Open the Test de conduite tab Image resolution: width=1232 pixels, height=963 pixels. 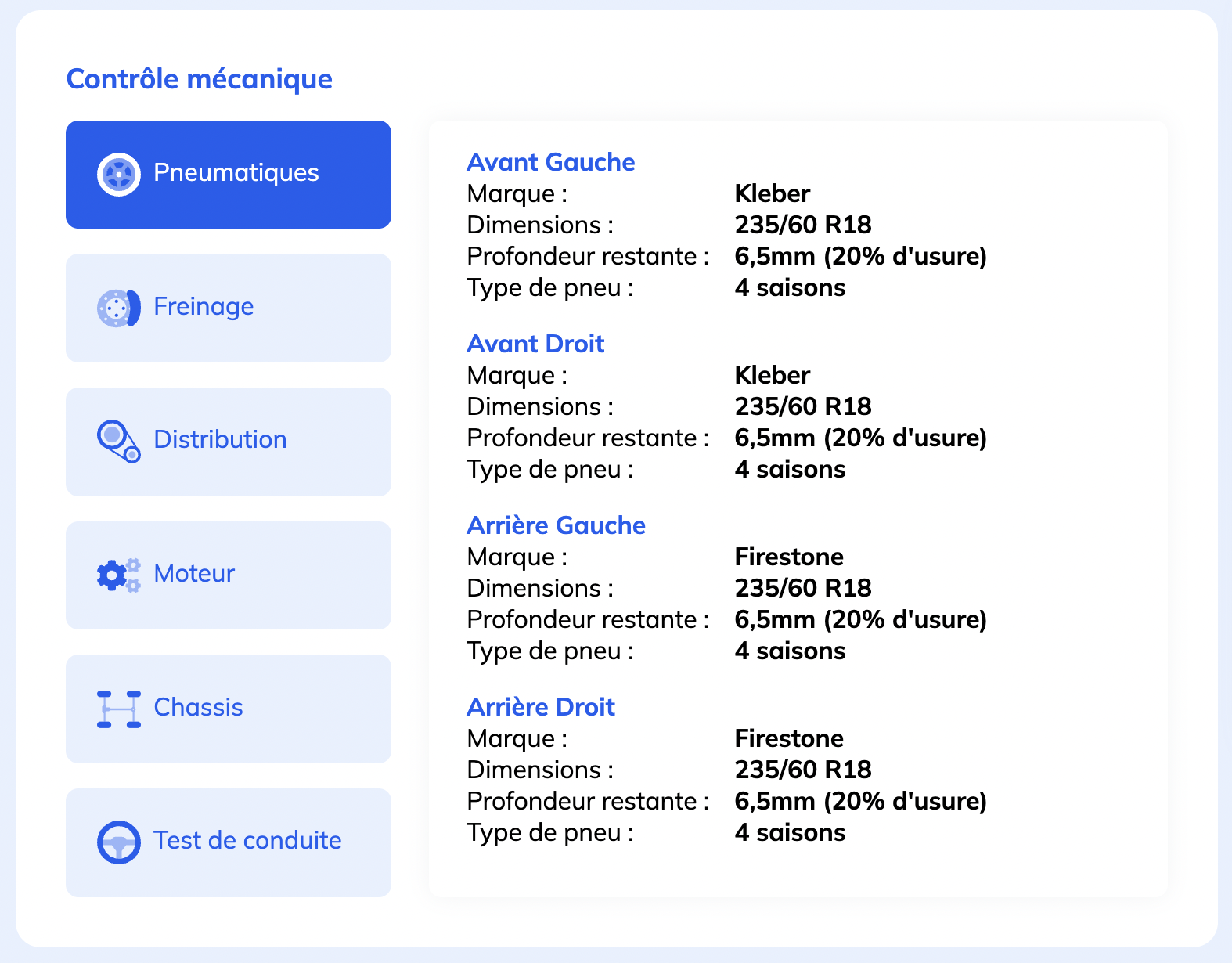(x=229, y=842)
